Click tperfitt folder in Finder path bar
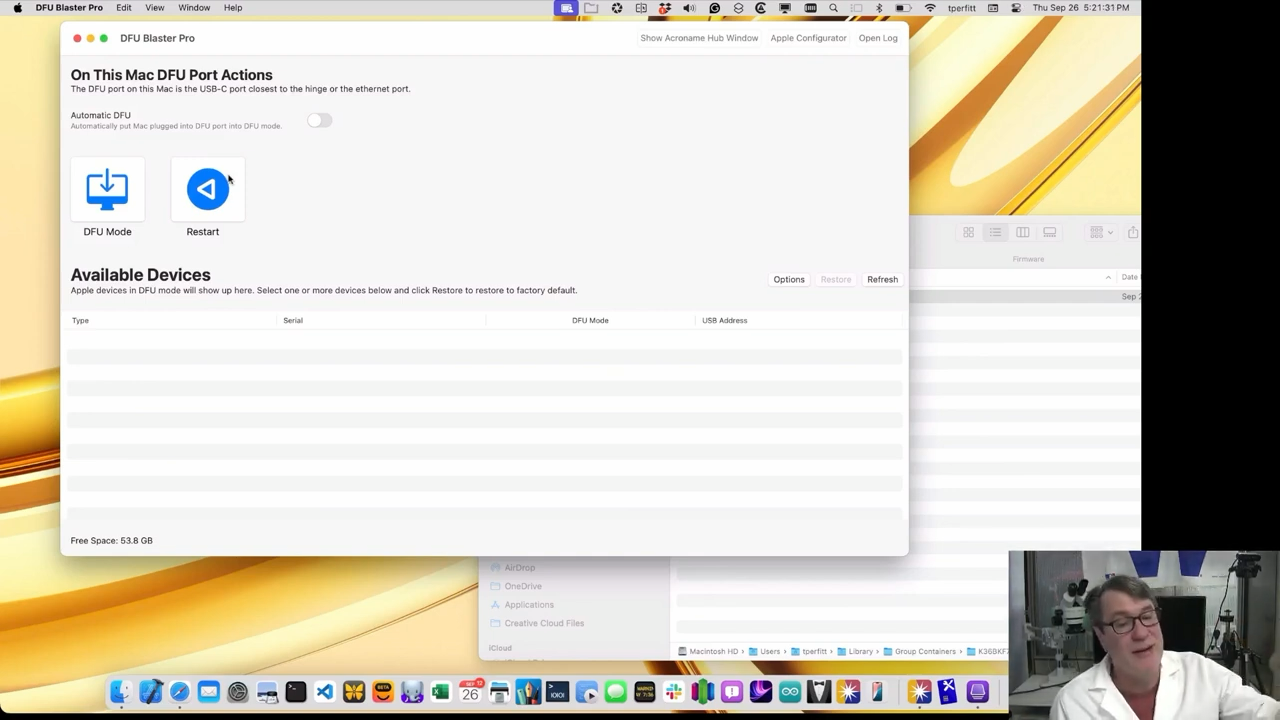1280x720 pixels. [809, 652]
